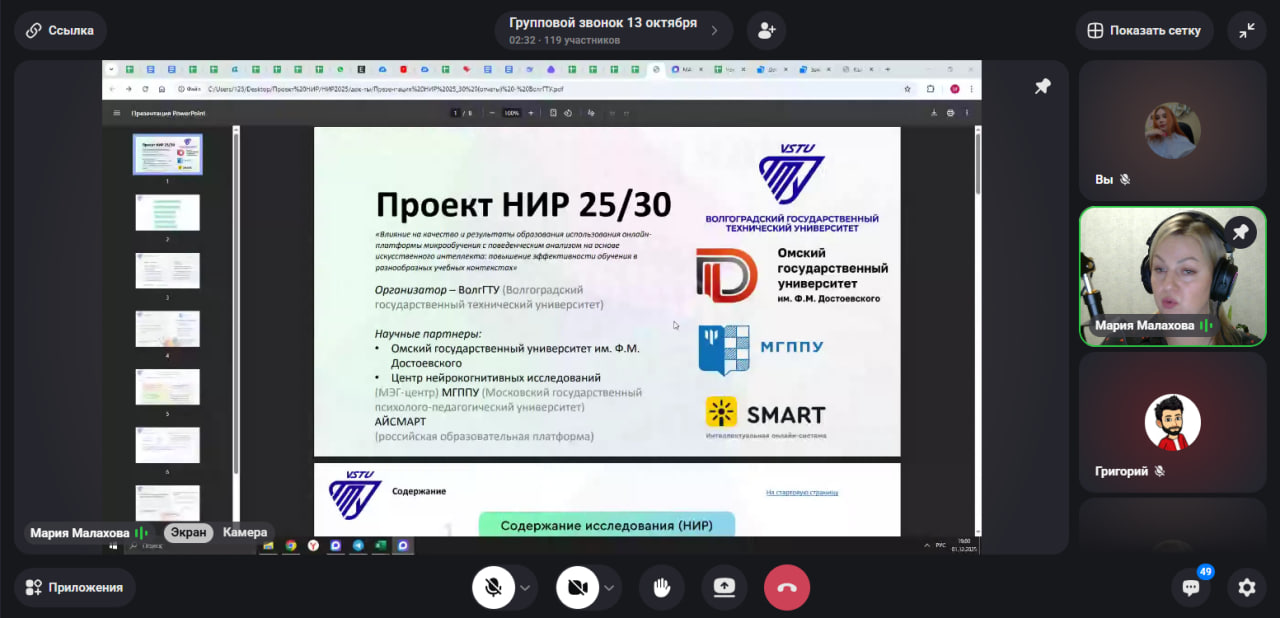
Task: Open call settings gear icon
Action: pos(1246,588)
